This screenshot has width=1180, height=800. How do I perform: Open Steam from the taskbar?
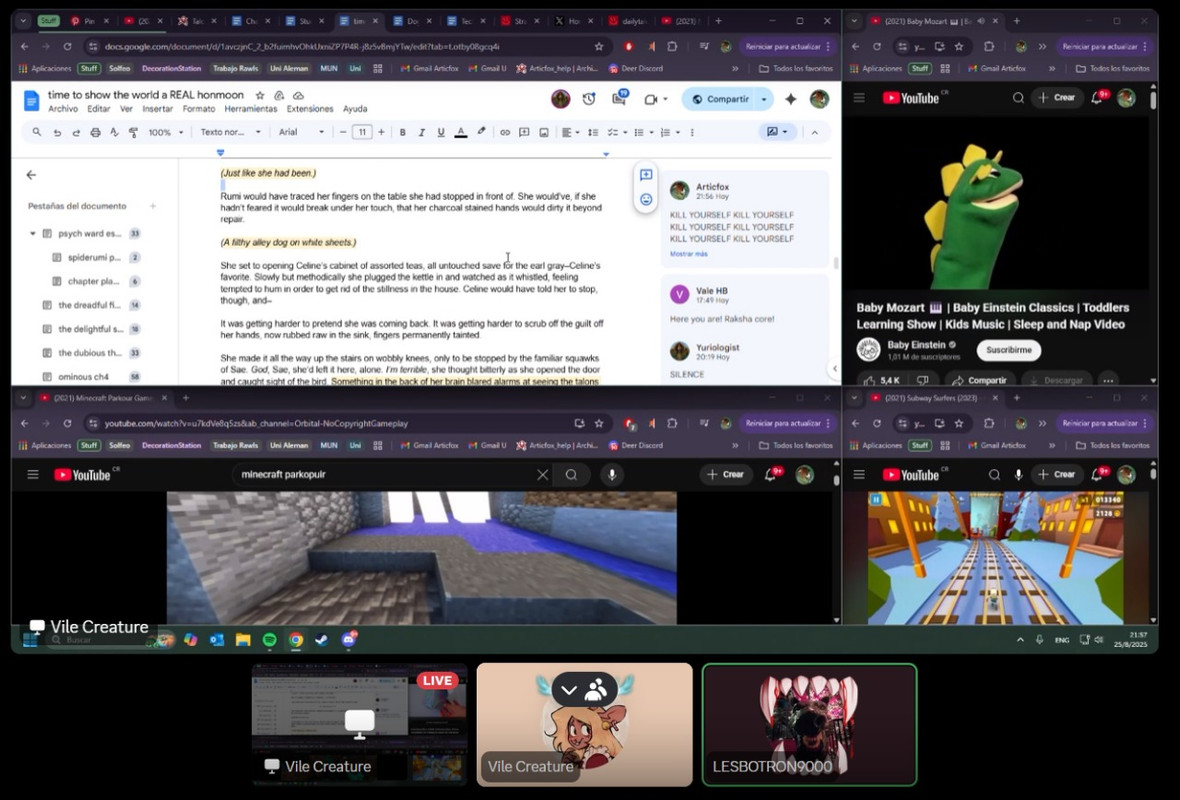(321, 640)
